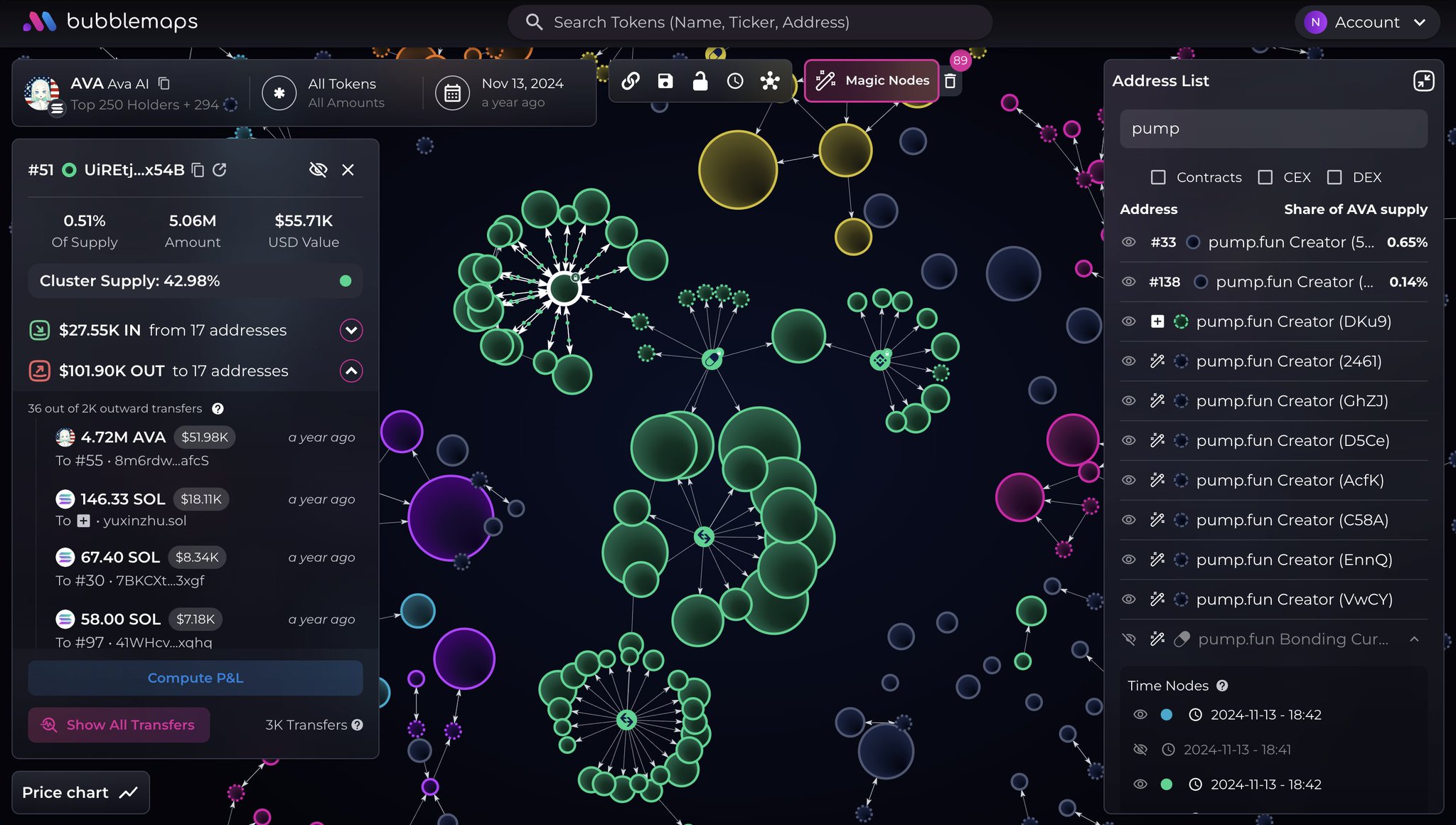Click the blue time node color dot
This screenshot has width=1456, height=825.
point(1166,715)
